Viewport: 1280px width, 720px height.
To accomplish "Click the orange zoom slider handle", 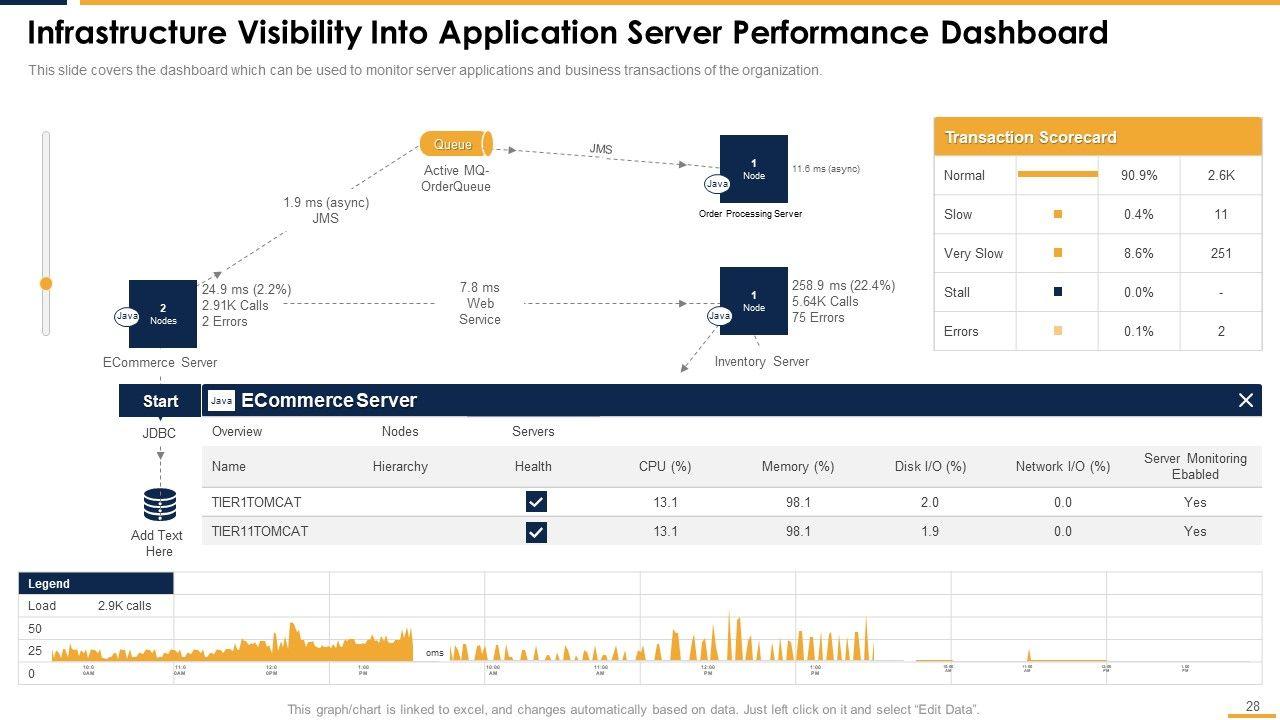I will (45, 284).
